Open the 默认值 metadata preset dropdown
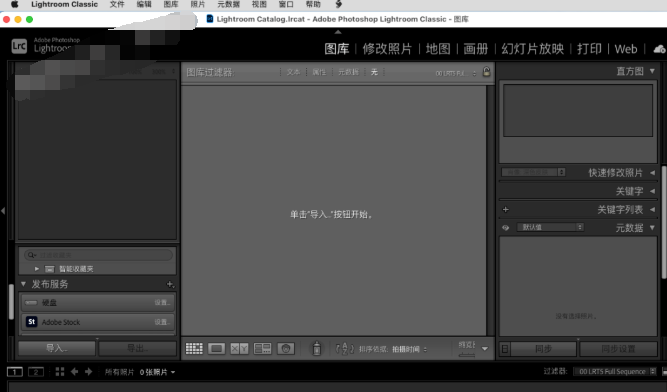Screen dimensions: 667x392 [550, 227]
